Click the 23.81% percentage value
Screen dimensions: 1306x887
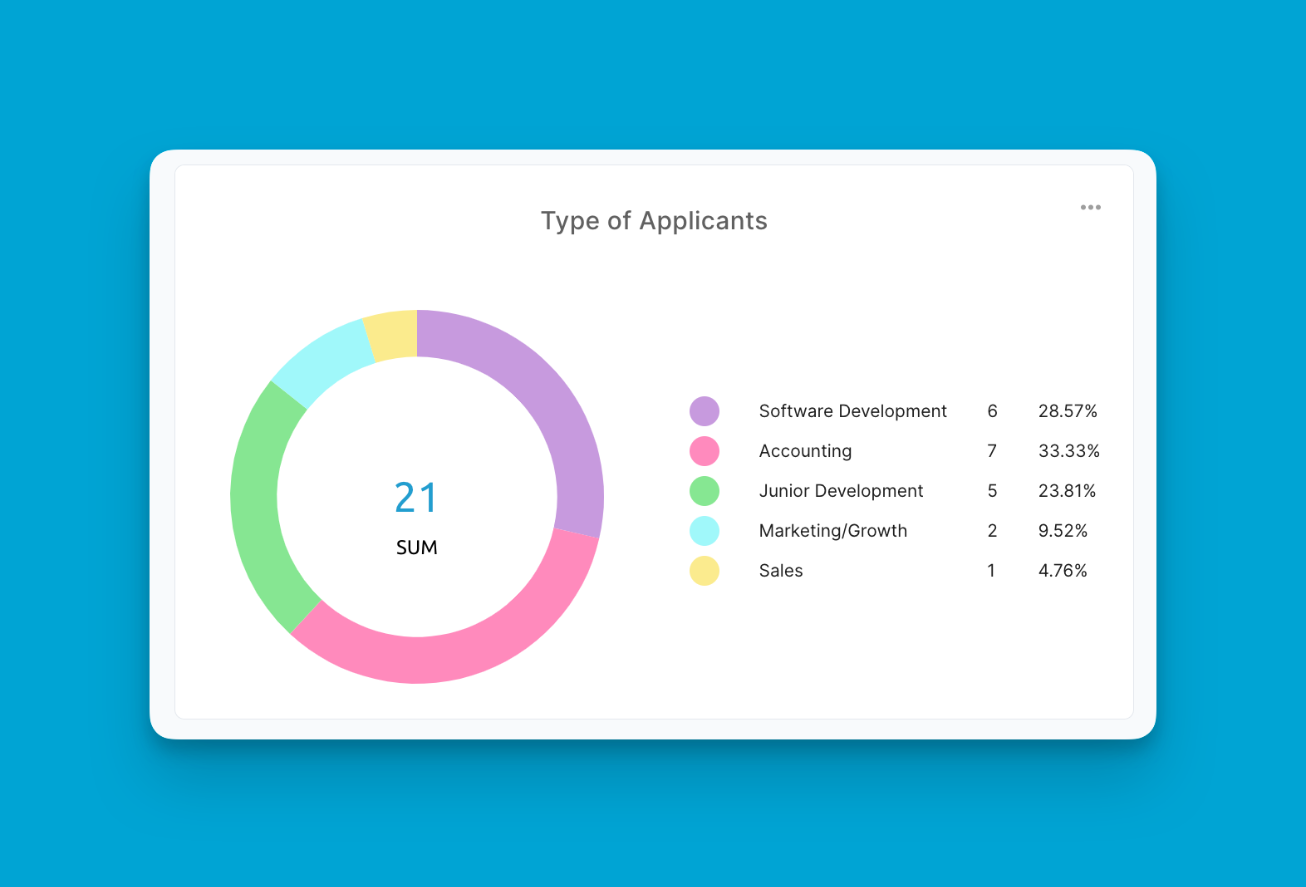1067,491
